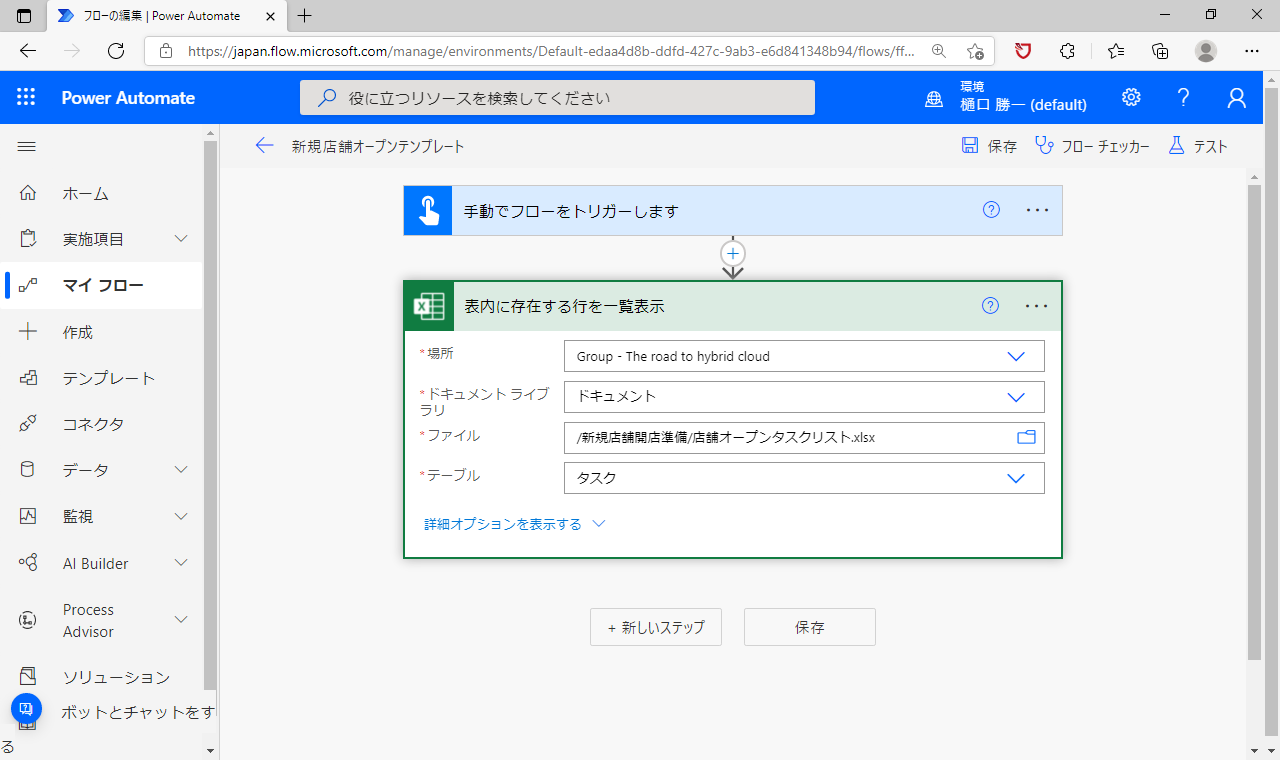Screen dimensions: 1280x760
Task: Expand the 監視 navigation group
Action: pos(181,517)
